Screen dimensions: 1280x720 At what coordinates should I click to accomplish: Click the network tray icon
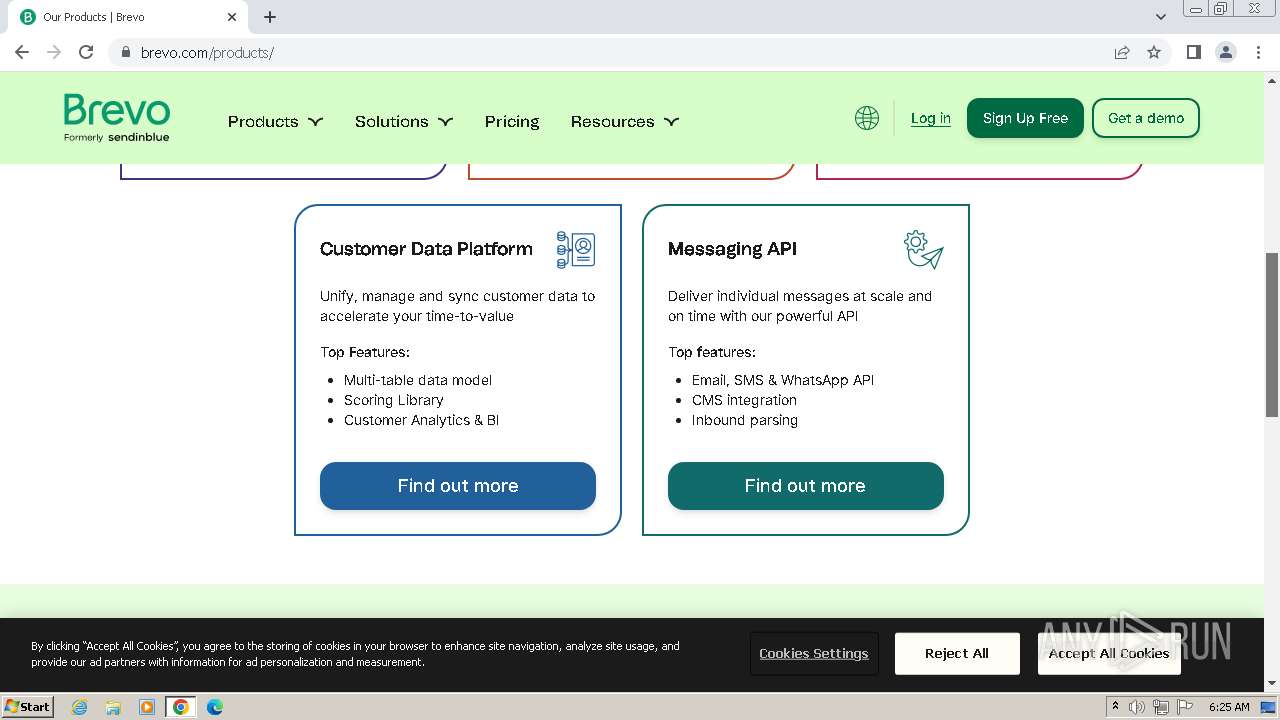[1161, 707]
